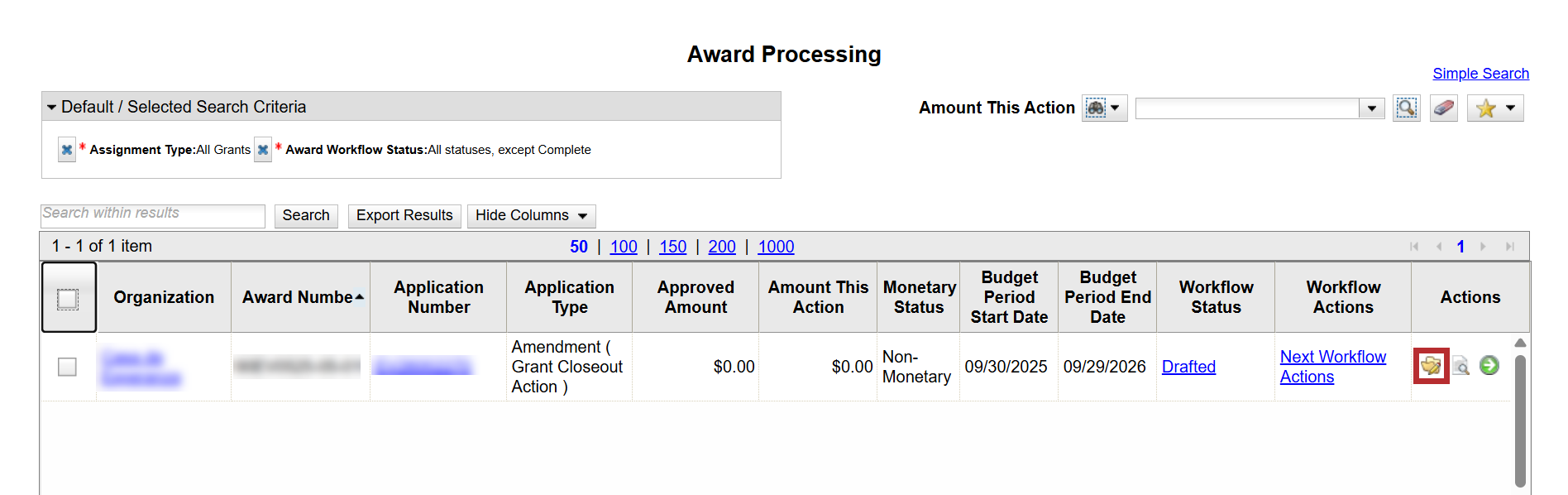Check the award row checkbox
Screen dimensions: 1568x495
click(x=68, y=367)
